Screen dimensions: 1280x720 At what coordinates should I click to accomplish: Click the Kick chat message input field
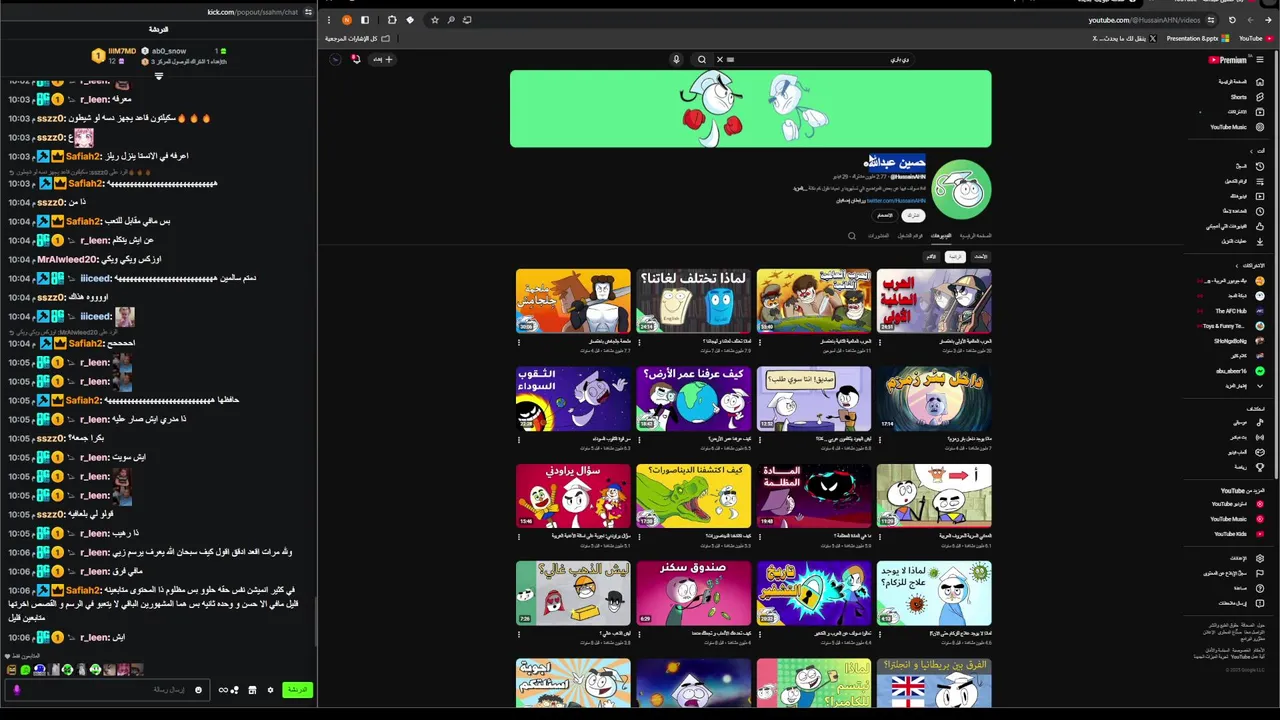coord(107,690)
